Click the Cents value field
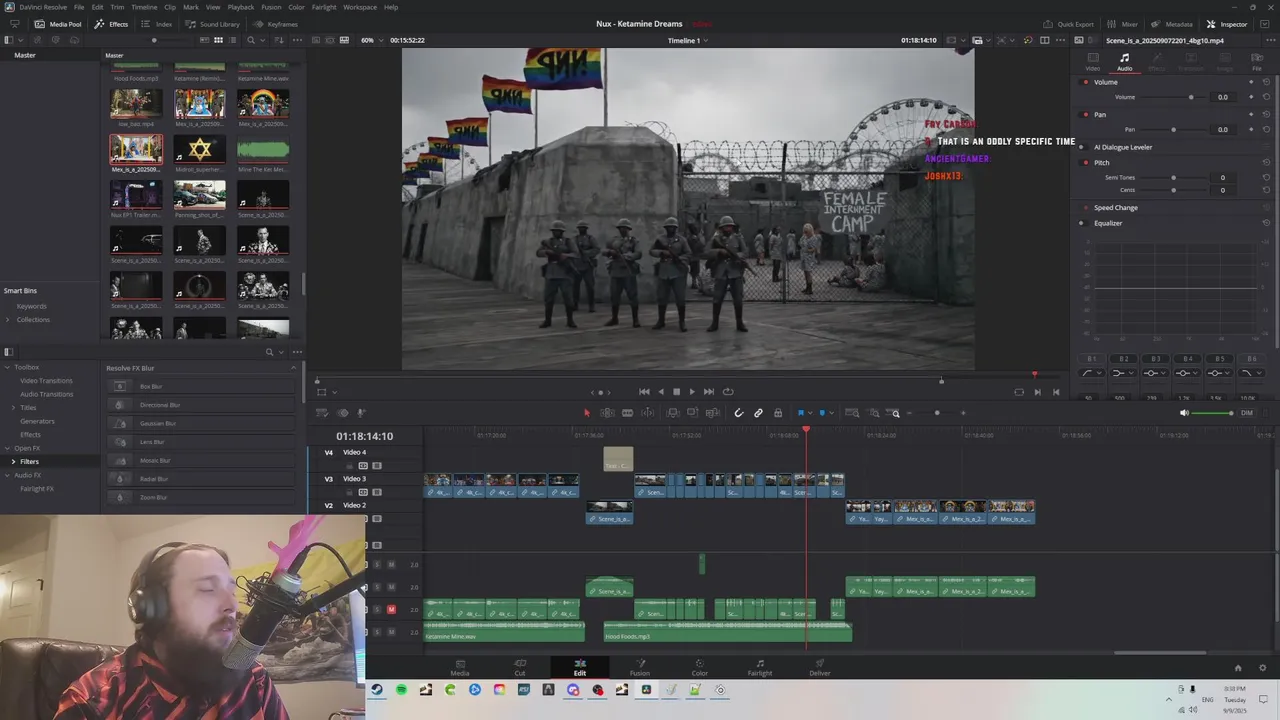Viewport: 1280px width, 720px height. pyautogui.click(x=1222, y=189)
